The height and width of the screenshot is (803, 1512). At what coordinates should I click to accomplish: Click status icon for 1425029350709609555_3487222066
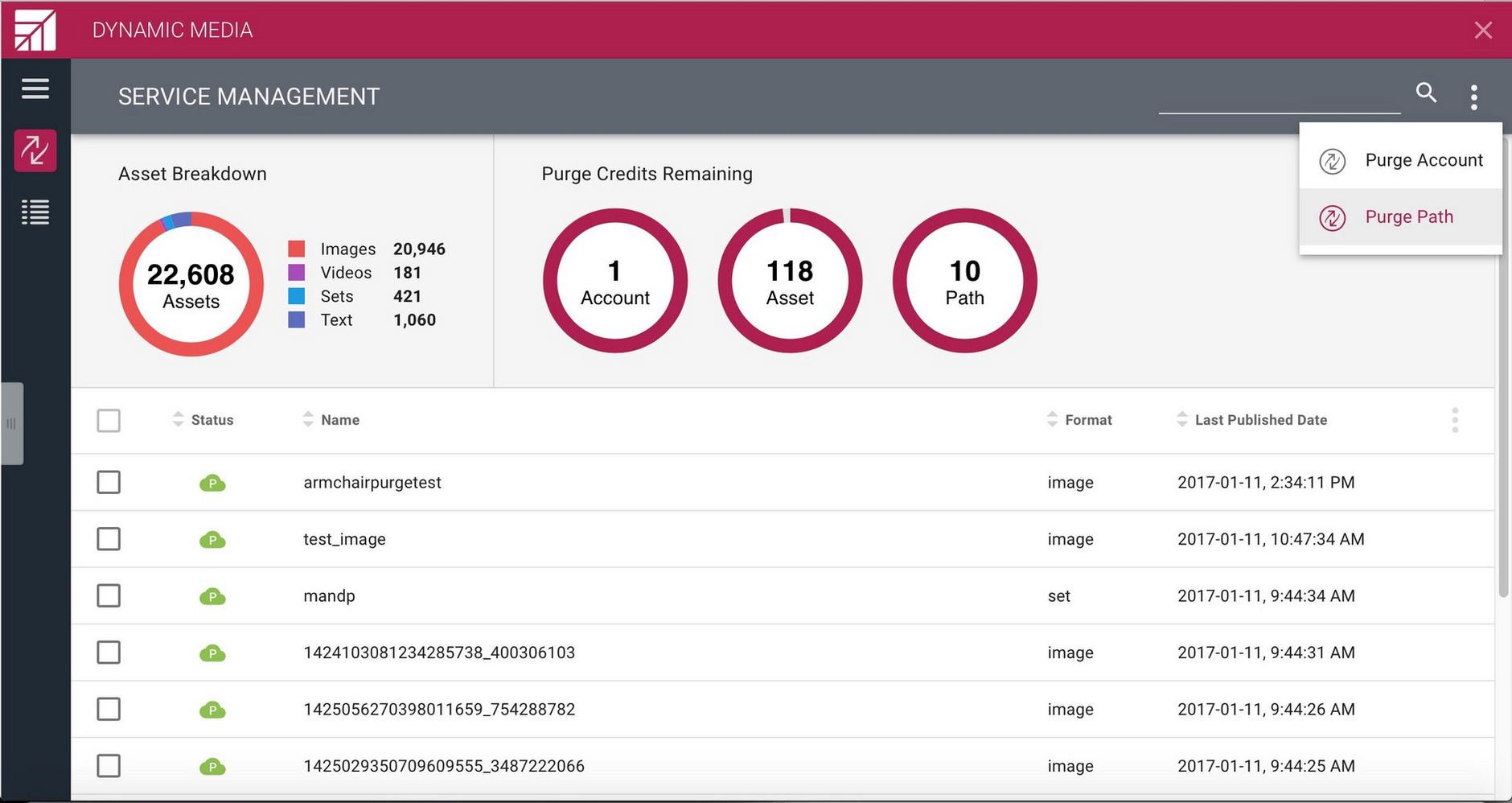point(212,767)
